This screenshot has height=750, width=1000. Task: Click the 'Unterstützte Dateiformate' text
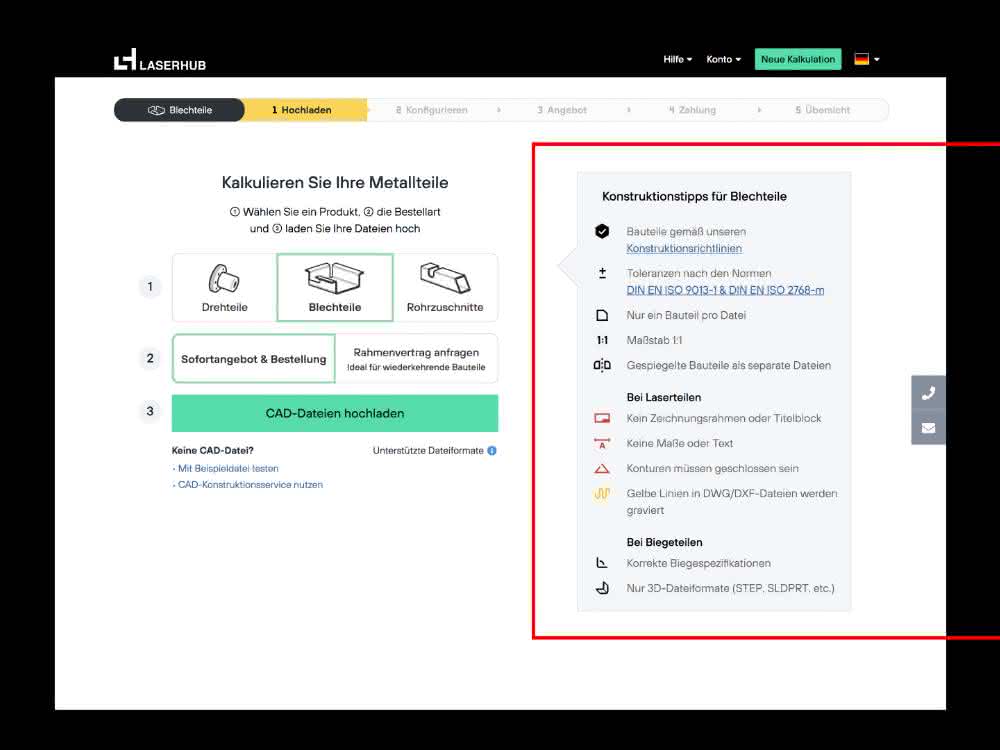click(x=428, y=450)
